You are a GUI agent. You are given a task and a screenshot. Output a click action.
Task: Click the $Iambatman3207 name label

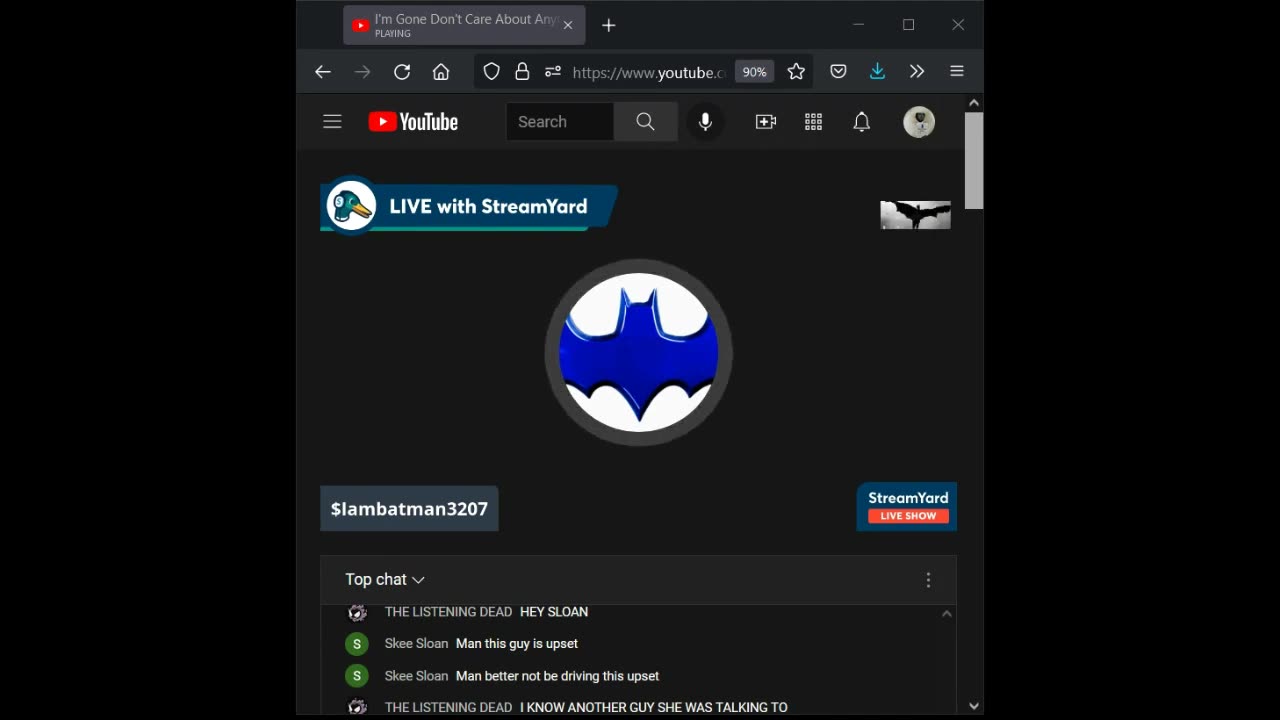tap(409, 509)
